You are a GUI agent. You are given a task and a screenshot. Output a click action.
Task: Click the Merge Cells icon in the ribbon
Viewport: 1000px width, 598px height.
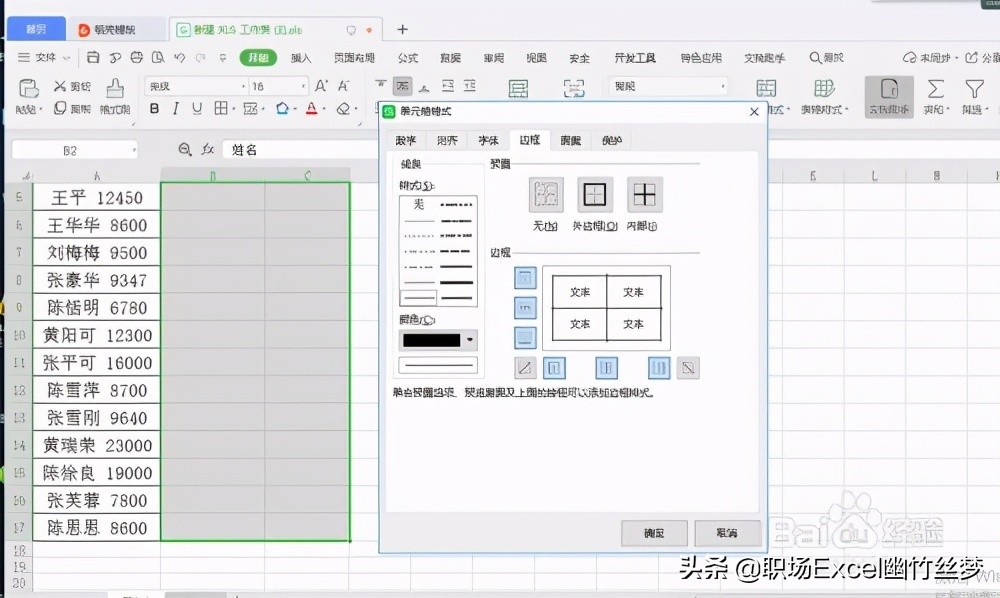[574, 88]
